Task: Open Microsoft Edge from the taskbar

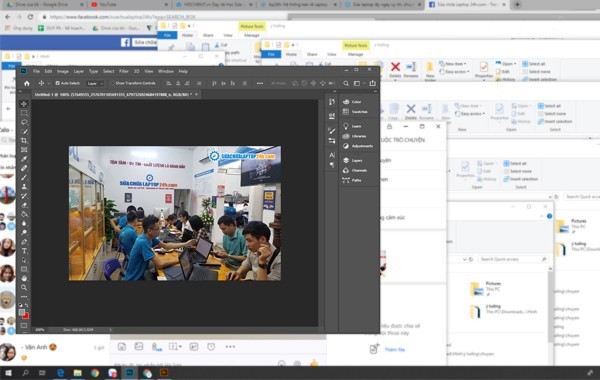Action: point(60,373)
